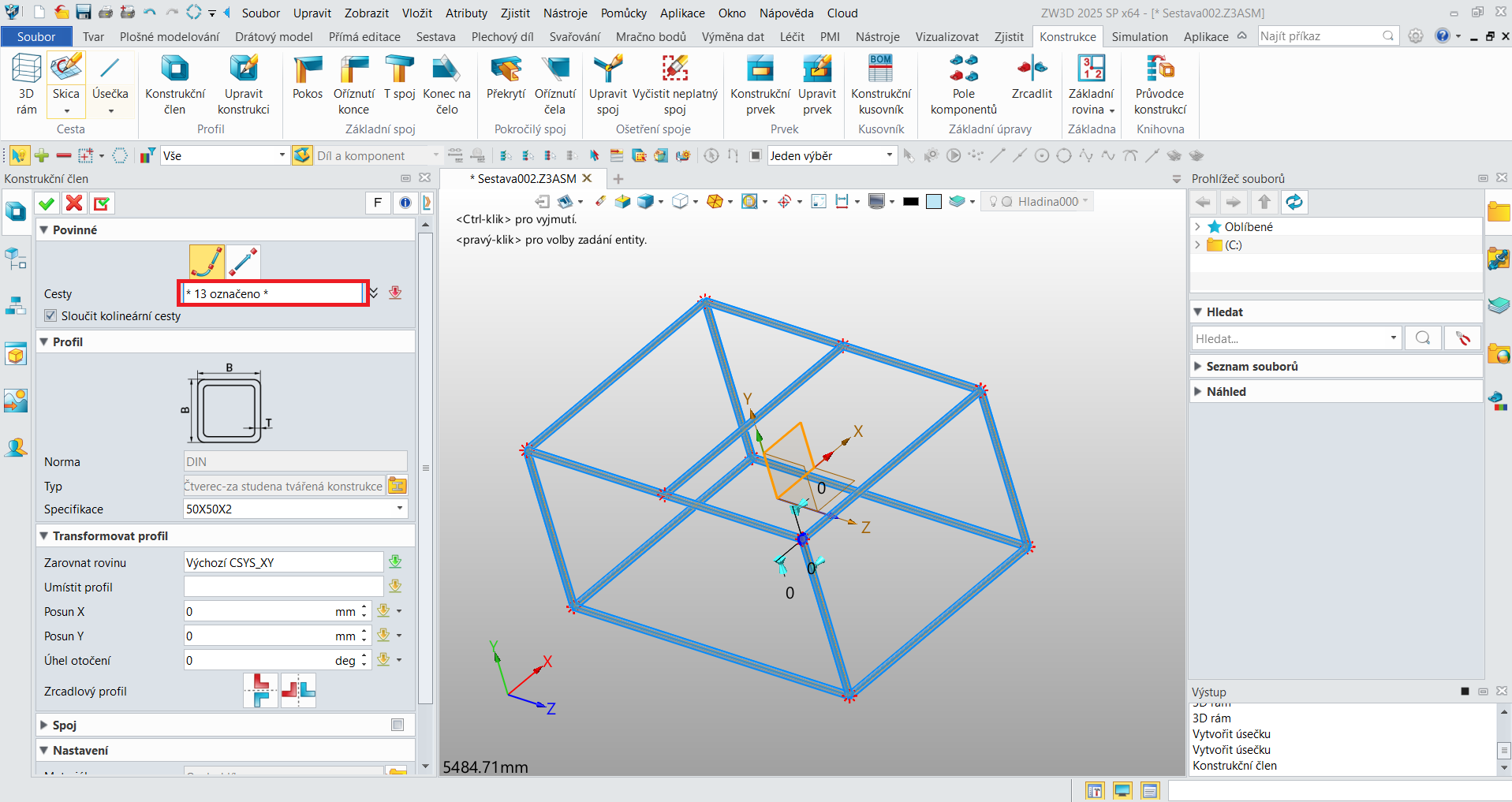Expand the Seznam souborů section

coord(1198,366)
